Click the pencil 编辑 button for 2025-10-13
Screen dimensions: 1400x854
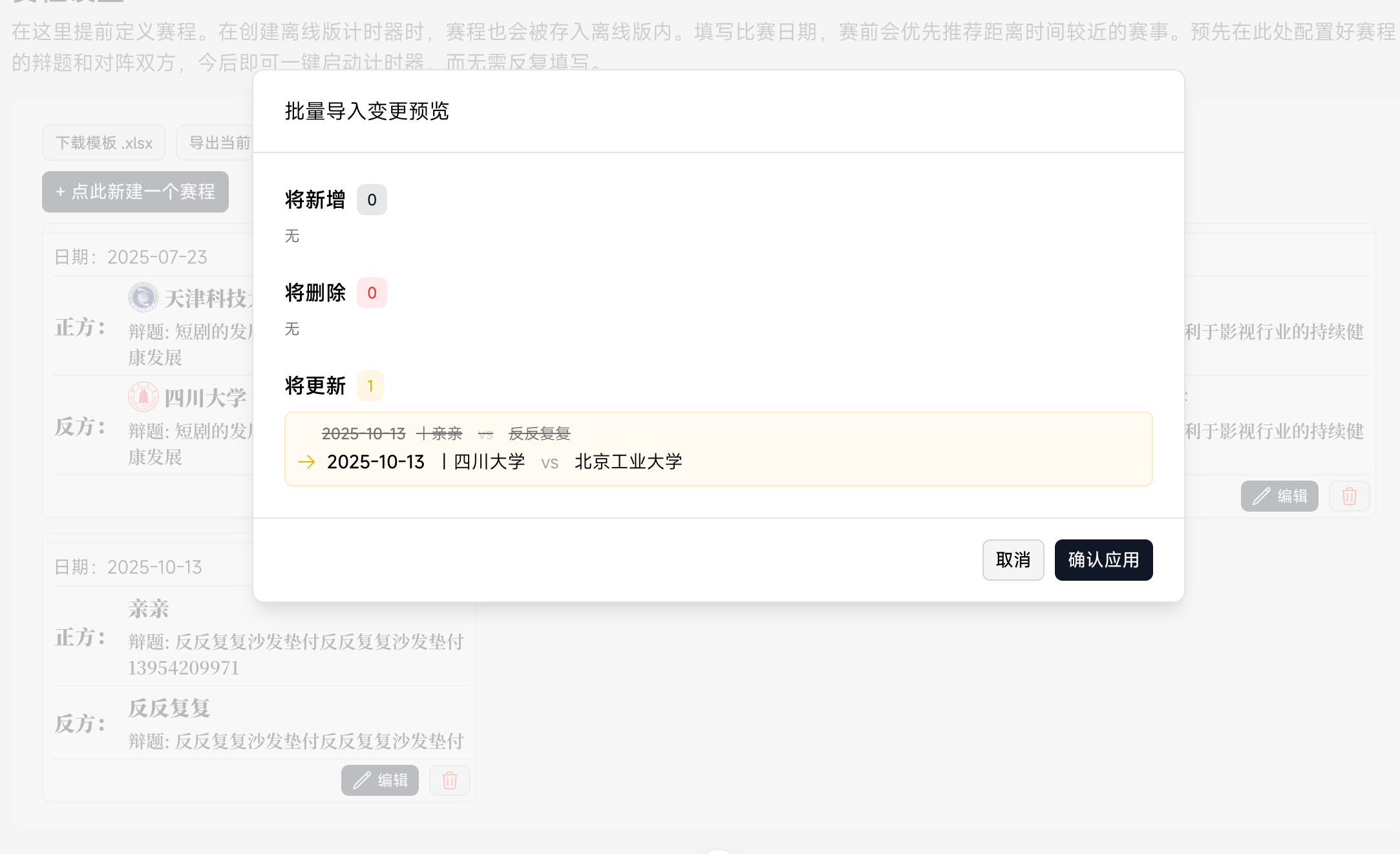[379, 780]
